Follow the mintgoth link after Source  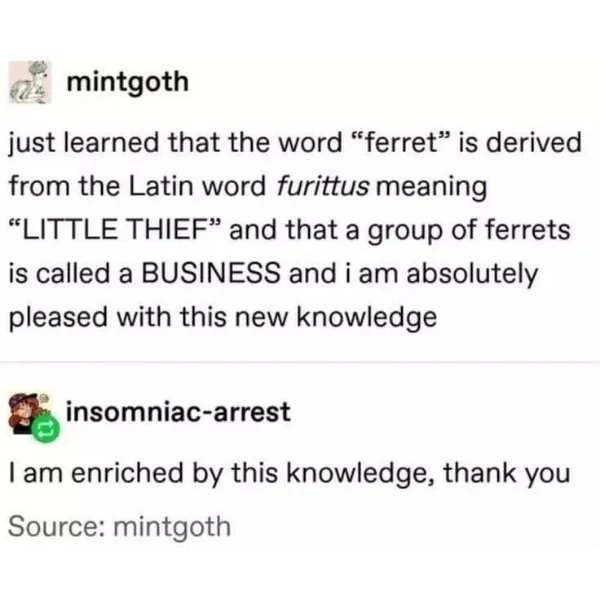pos(172,527)
